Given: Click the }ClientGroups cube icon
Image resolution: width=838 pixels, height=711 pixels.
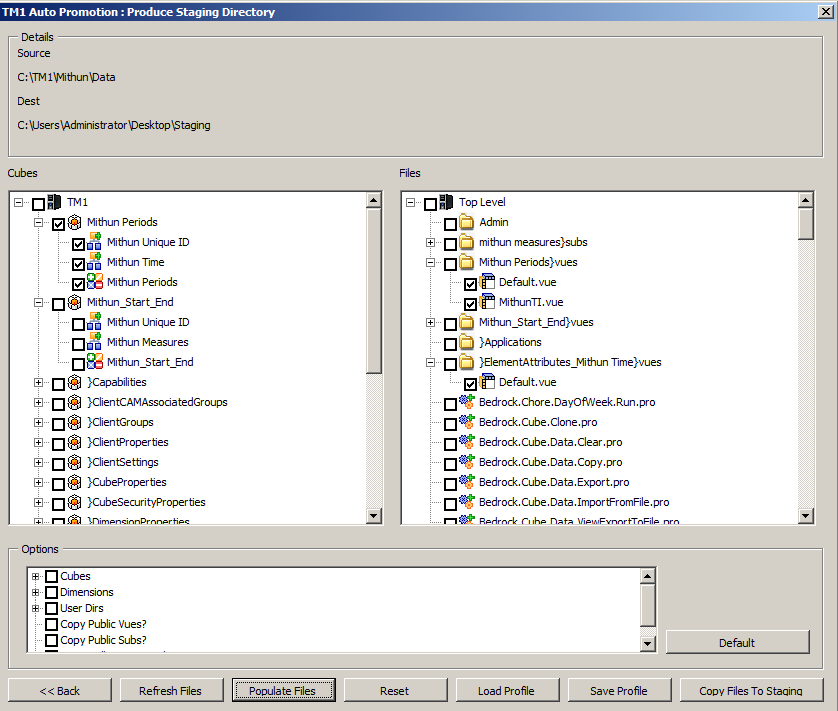Looking at the screenshot, I should coord(75,422).
